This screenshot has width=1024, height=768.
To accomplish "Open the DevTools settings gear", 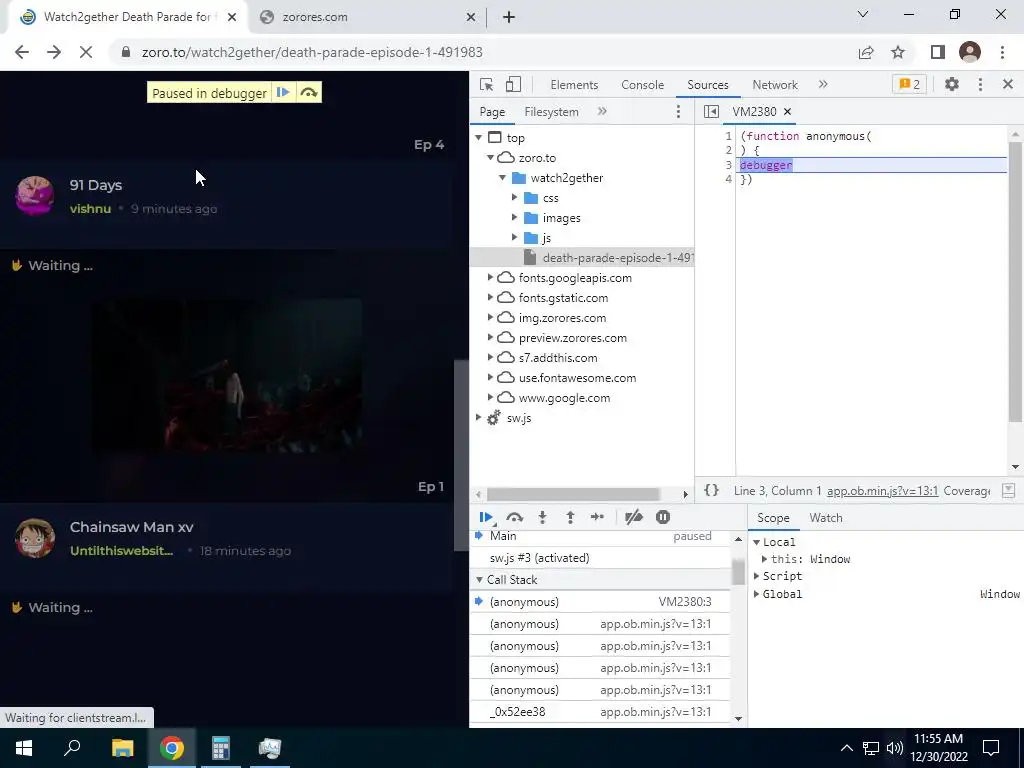I will tap(952, 84).
